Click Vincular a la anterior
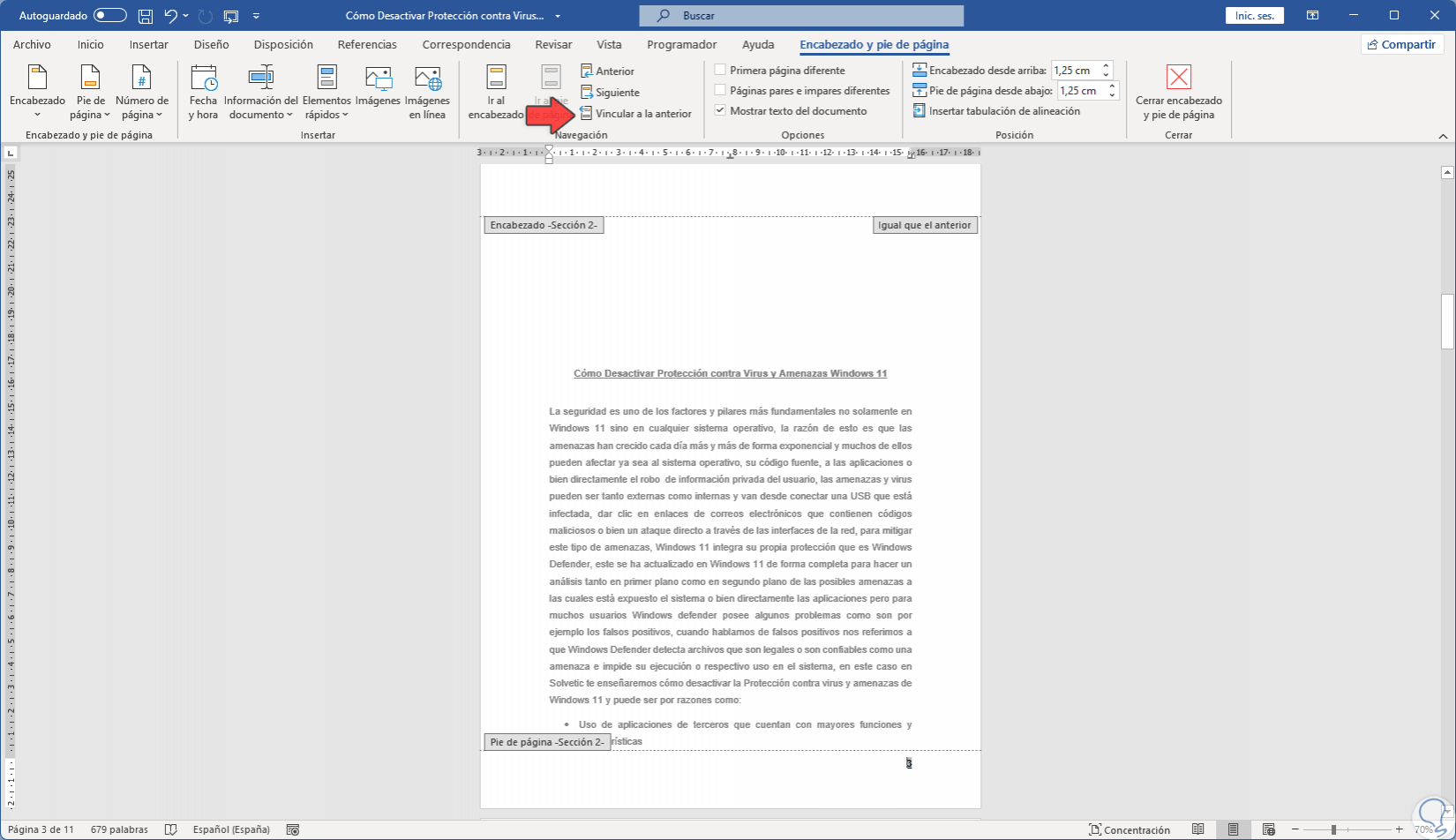Screen dimensions: 1456x840 click(636, 114)
